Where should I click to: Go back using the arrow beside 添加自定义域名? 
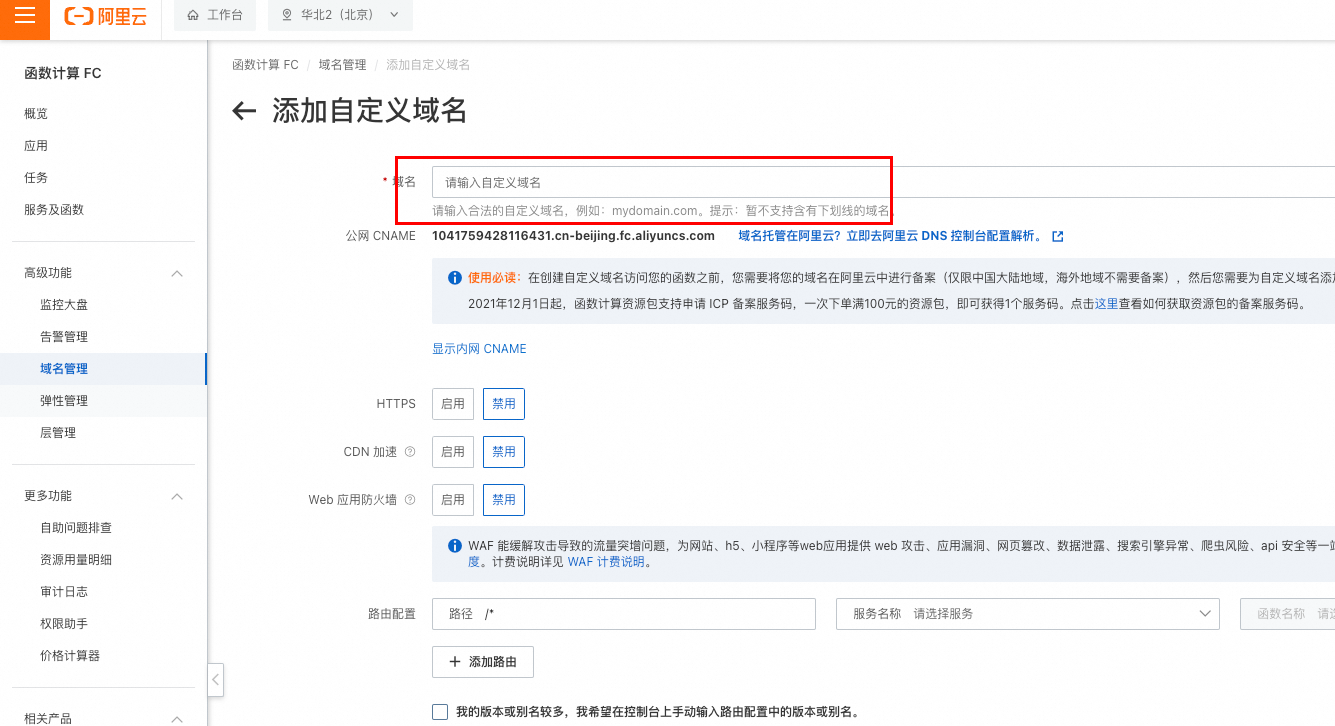(244, 111)
